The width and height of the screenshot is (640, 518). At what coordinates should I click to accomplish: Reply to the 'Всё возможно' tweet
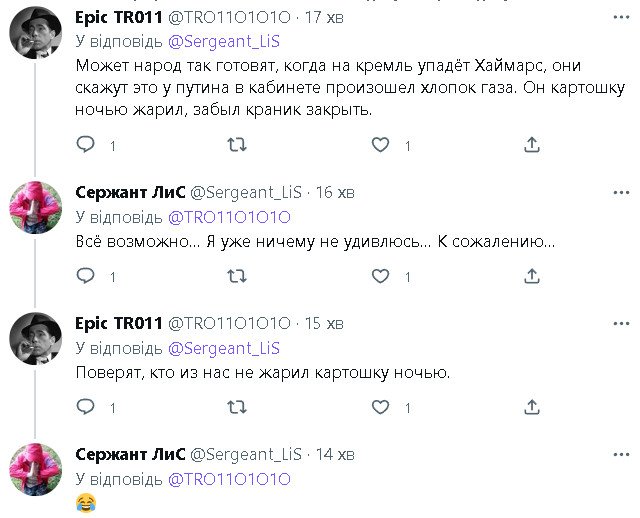[x=86, y=276]
